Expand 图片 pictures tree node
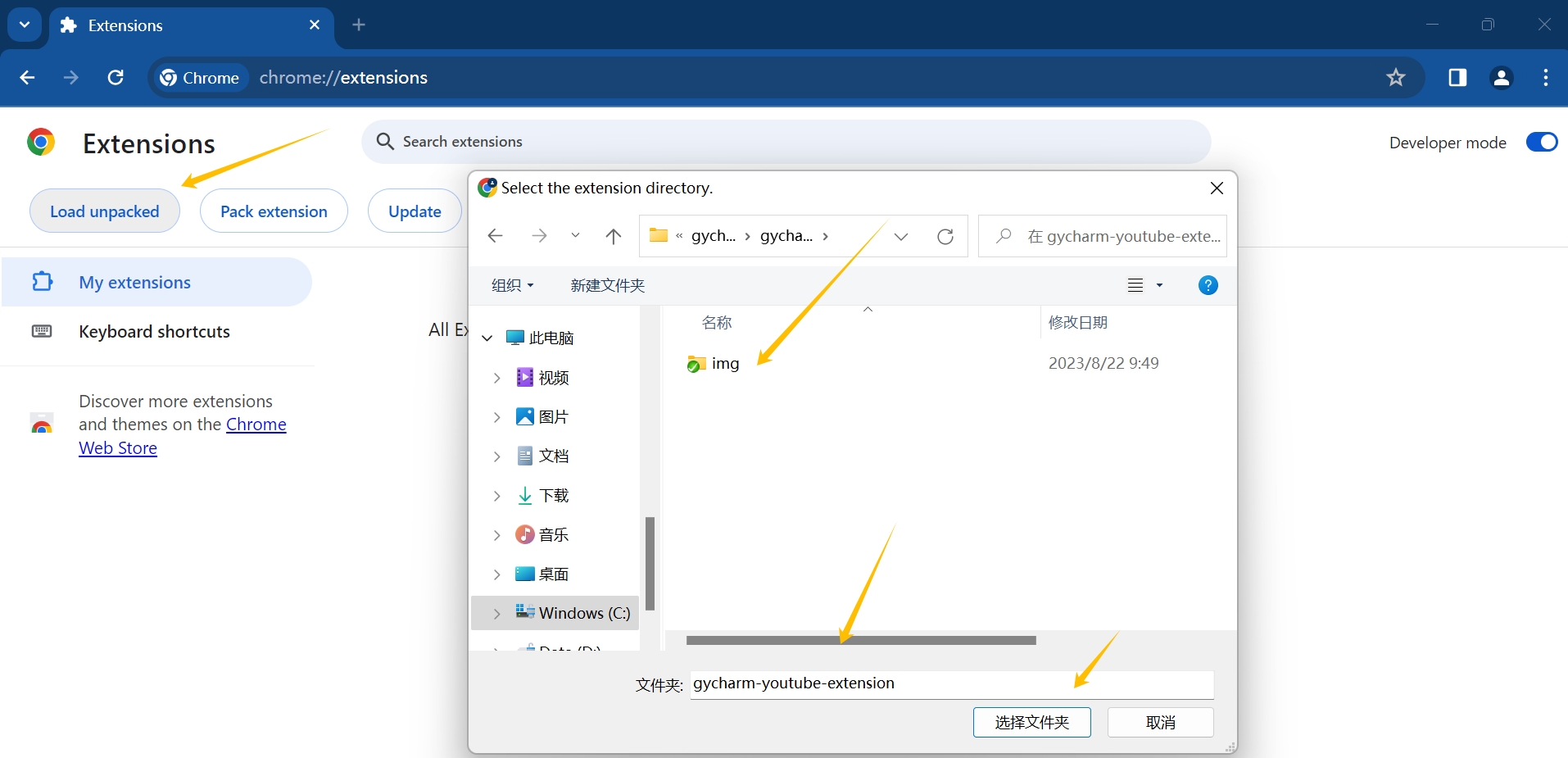Viewport: 1568px width, 758px height. pos(496,417)
